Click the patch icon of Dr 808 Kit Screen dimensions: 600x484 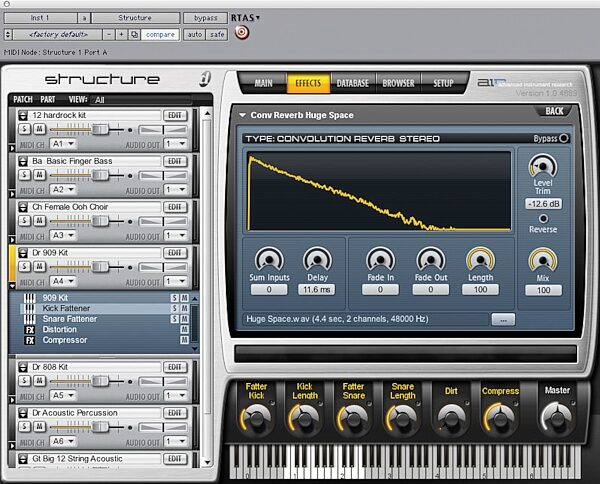(23, 367)
